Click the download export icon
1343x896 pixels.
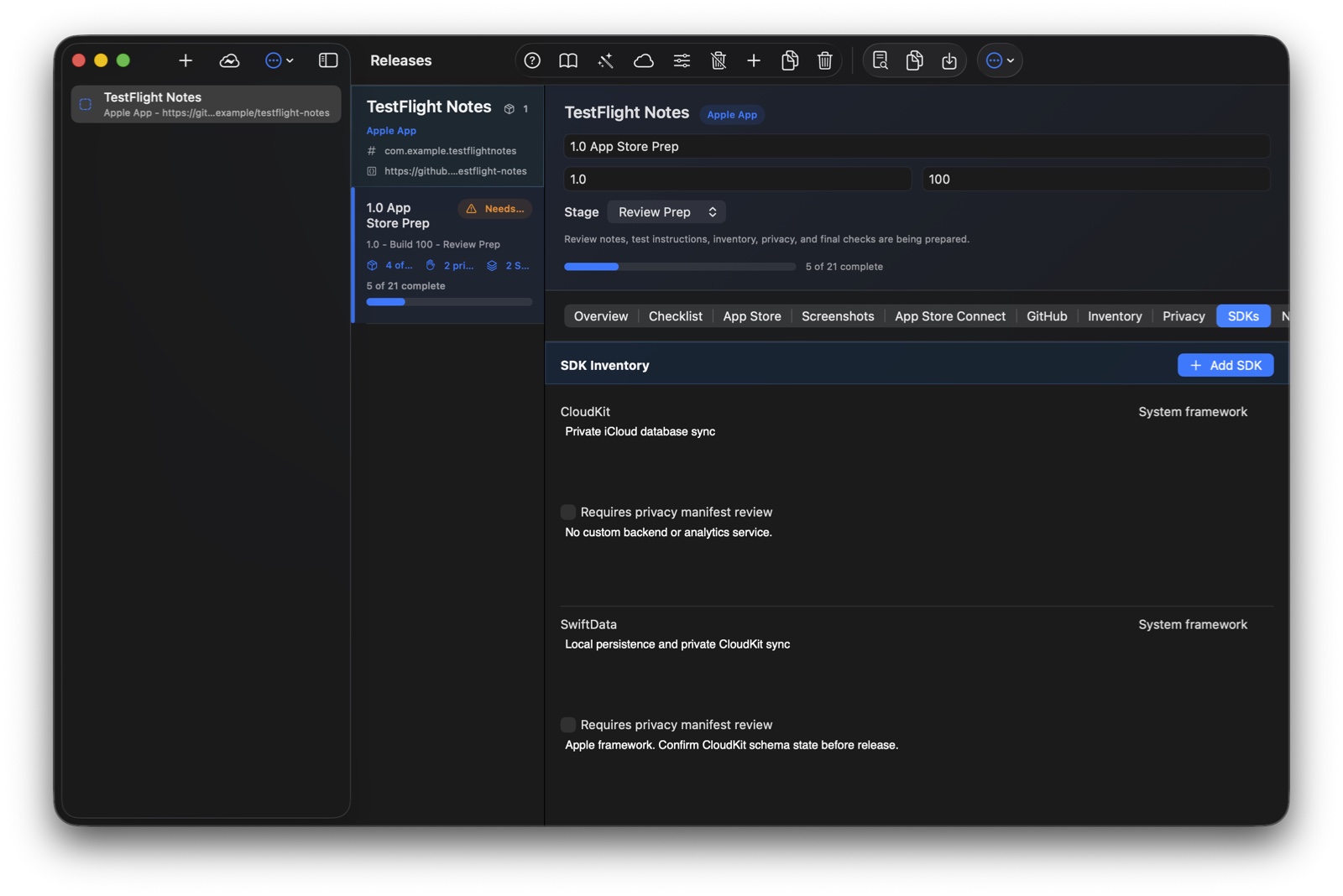tap(949, 60)
